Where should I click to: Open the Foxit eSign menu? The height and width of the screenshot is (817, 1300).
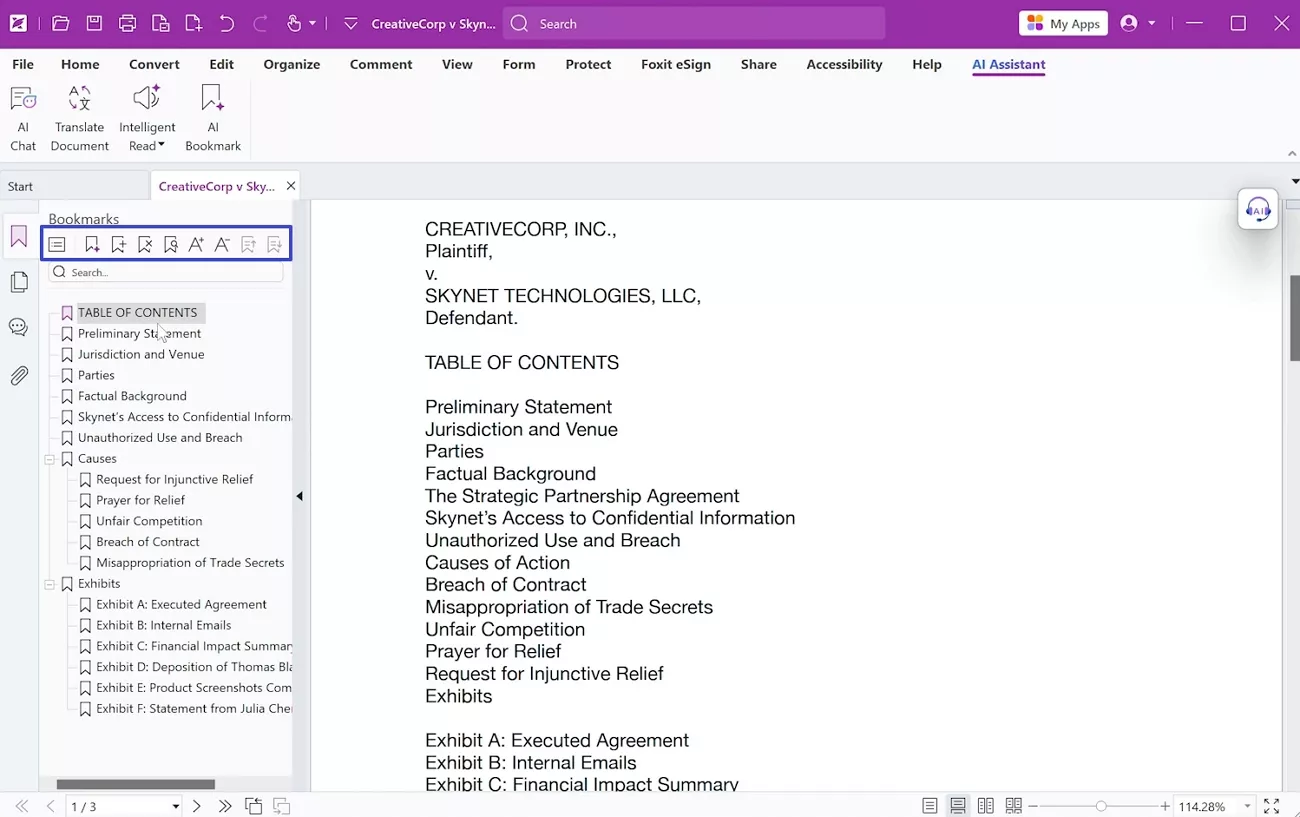pos(676,64)
